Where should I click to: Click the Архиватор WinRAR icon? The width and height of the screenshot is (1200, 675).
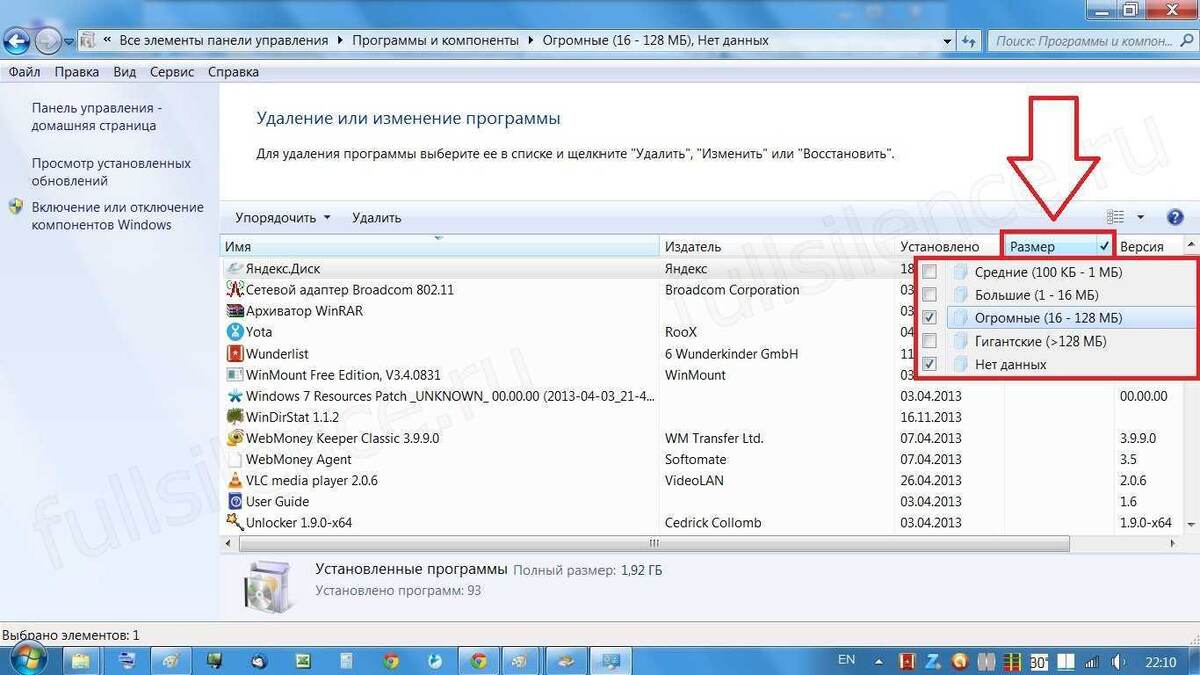point(235,311)
